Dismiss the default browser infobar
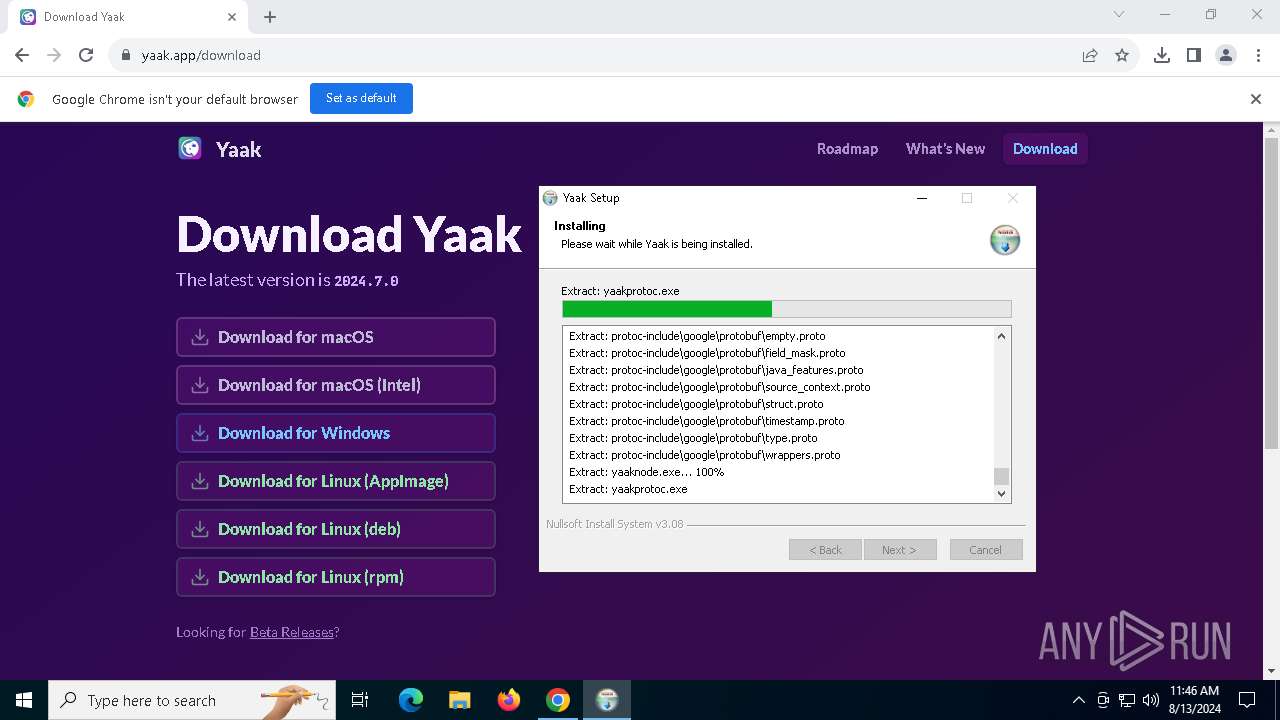This screenshot has width=1280, height=720. point(1256,99)
